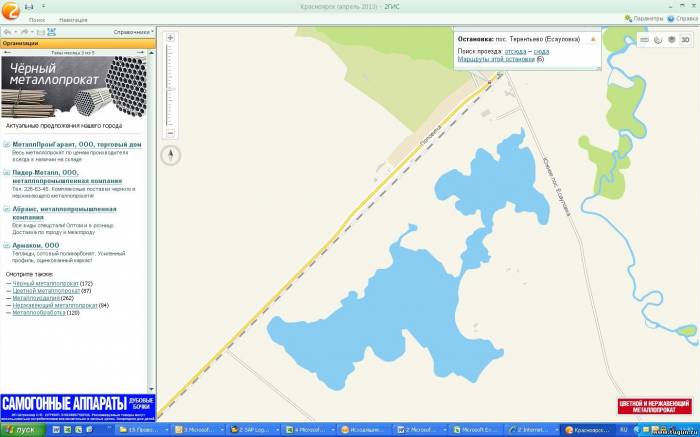This screenshot has width=700, height=437.
Task: Open Маршруты этой остановки link
Action: coord(496,59)
